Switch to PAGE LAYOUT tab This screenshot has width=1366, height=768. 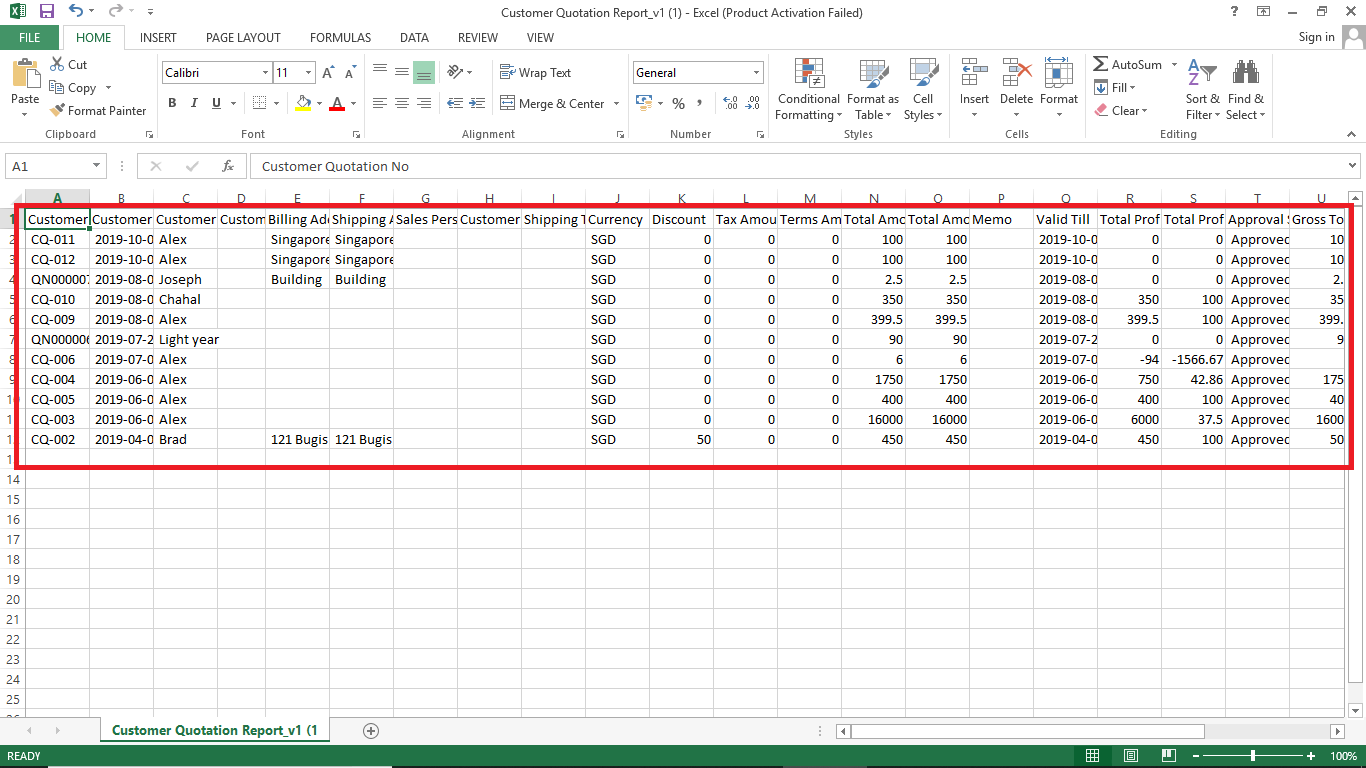243,38
